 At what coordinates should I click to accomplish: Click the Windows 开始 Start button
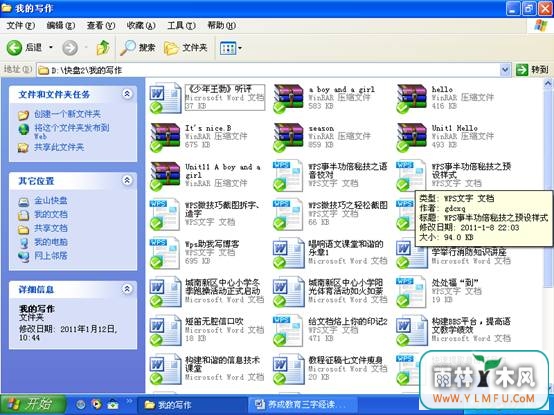(x=33, y=404)
